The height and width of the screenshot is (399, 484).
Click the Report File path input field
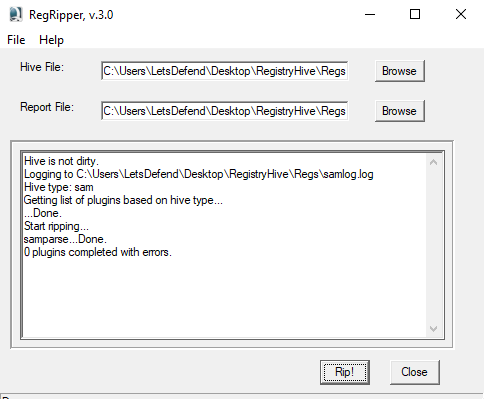tap(225, 111)
